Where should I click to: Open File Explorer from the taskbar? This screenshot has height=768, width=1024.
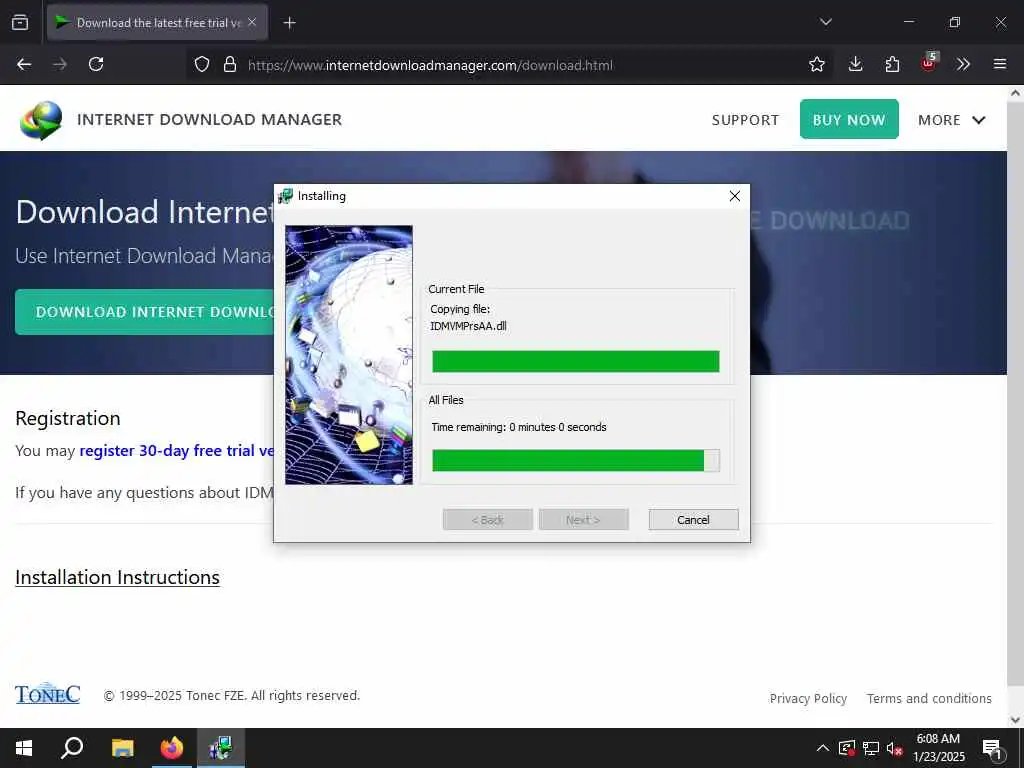point(122,748)
